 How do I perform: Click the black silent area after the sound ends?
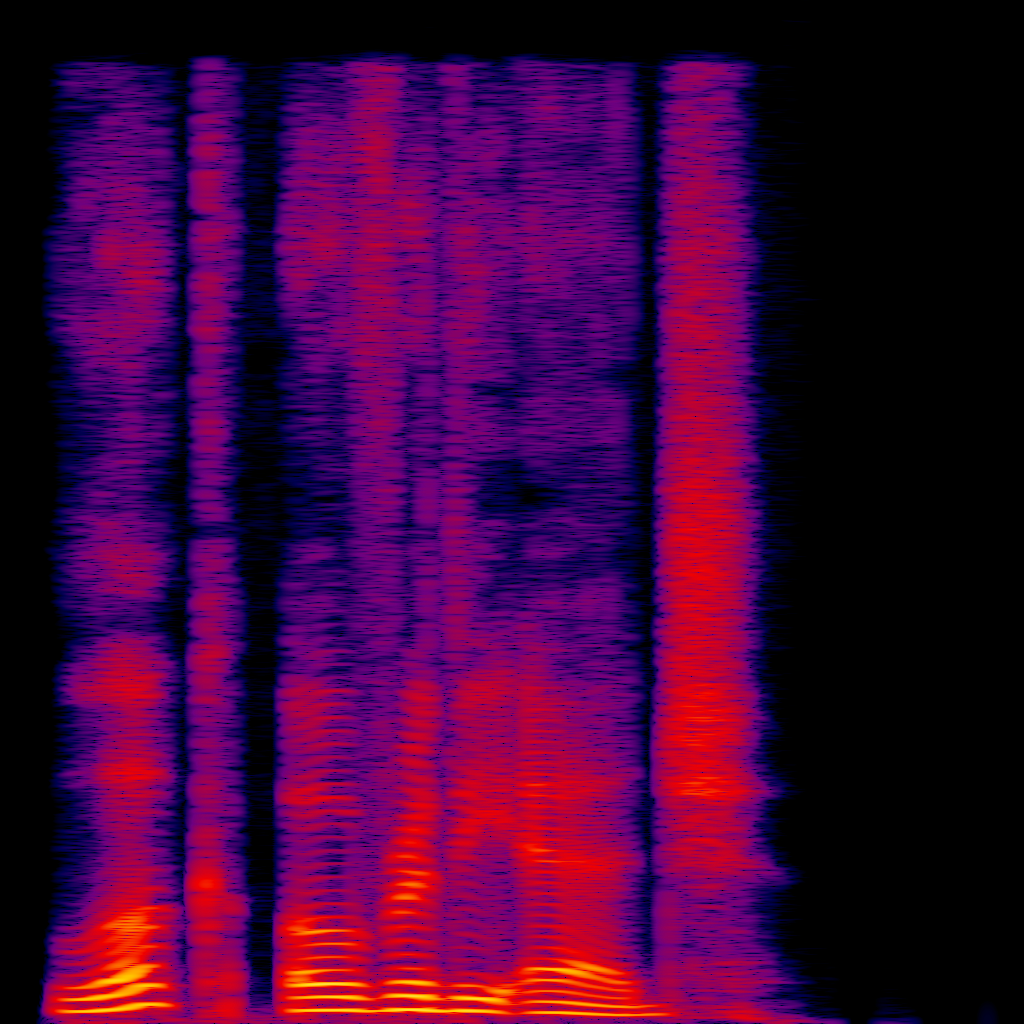(900, 500)
